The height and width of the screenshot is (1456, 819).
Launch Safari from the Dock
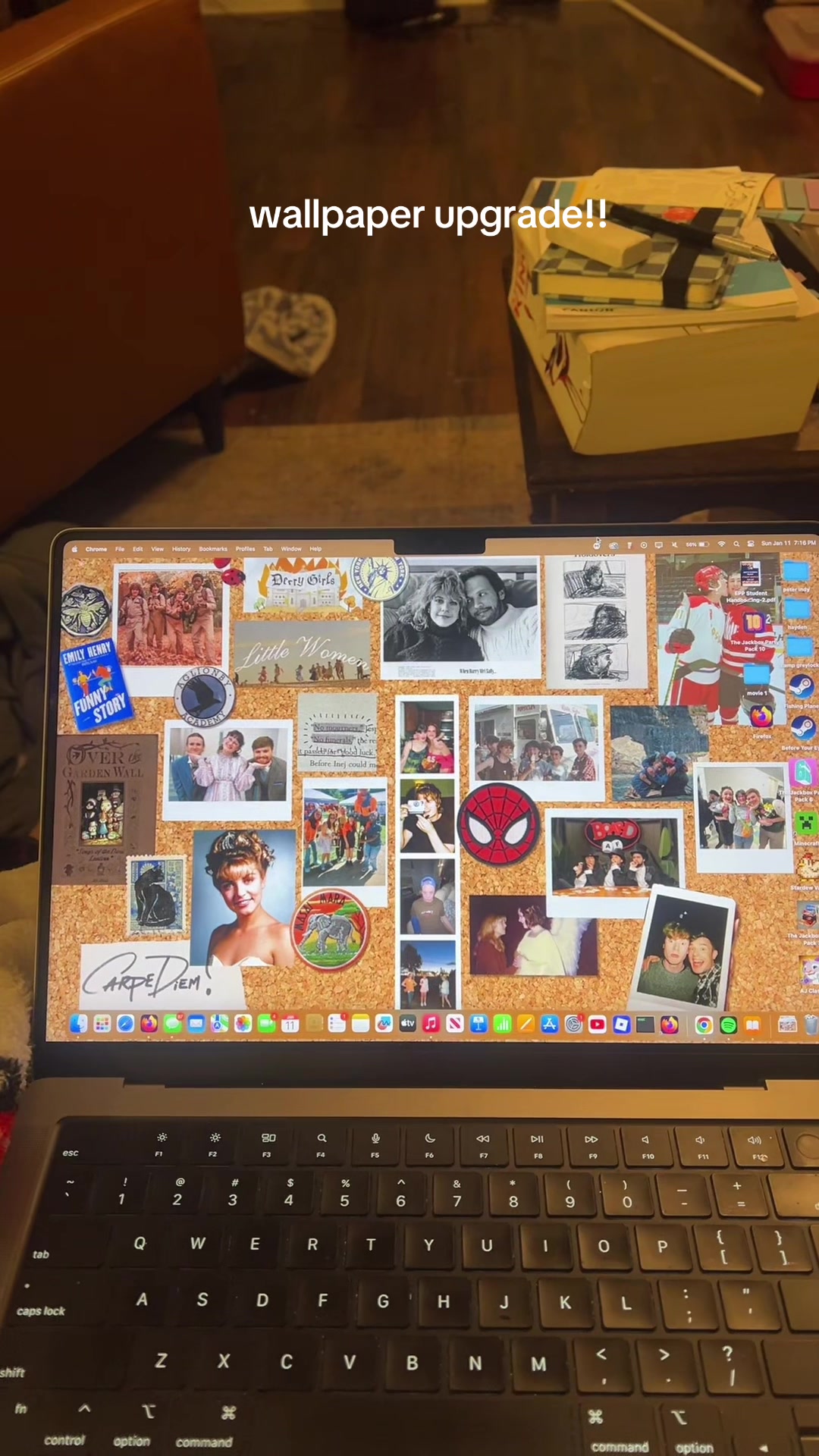point(125,1024)
